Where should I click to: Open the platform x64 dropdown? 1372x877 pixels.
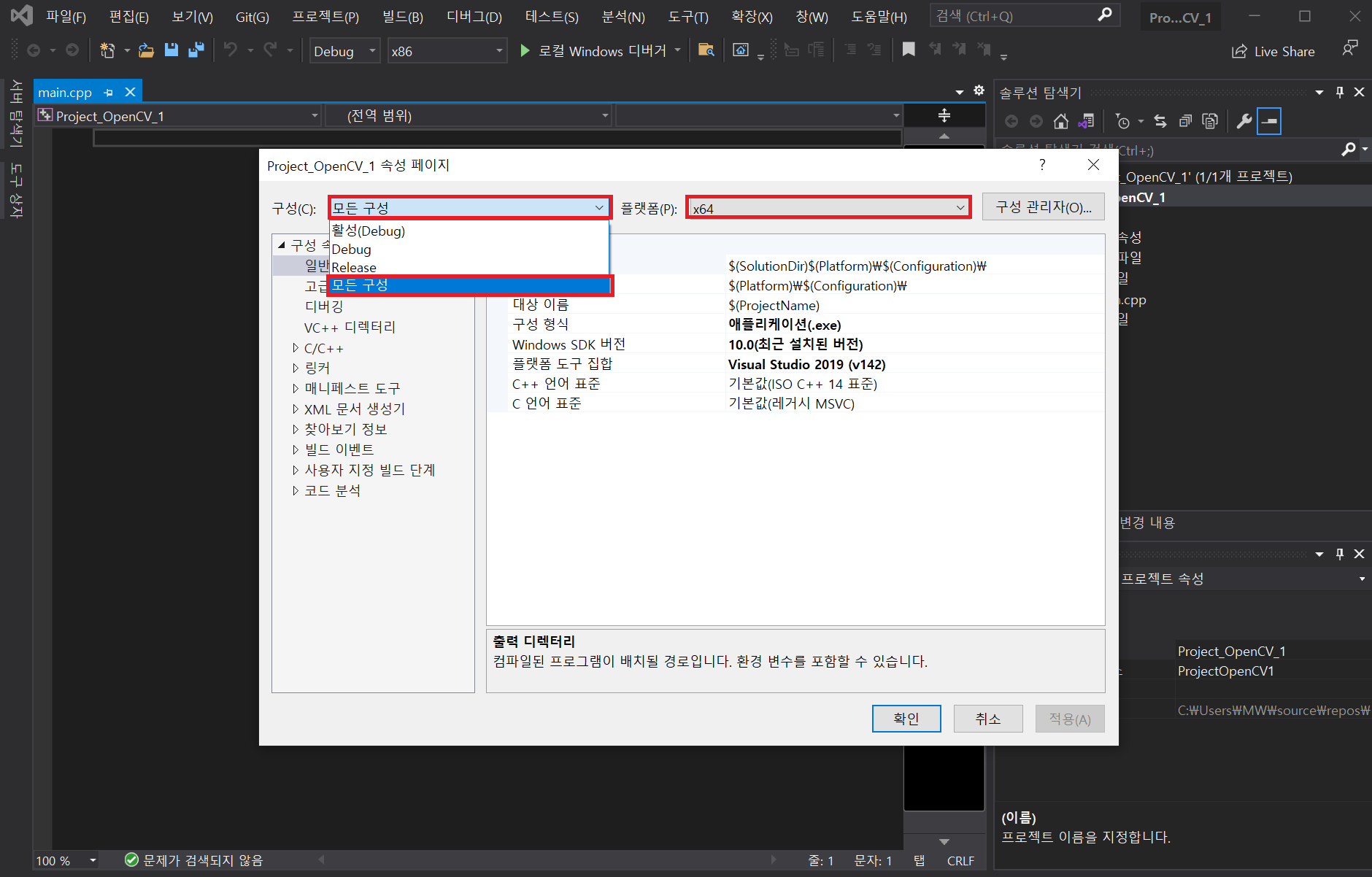828,208
